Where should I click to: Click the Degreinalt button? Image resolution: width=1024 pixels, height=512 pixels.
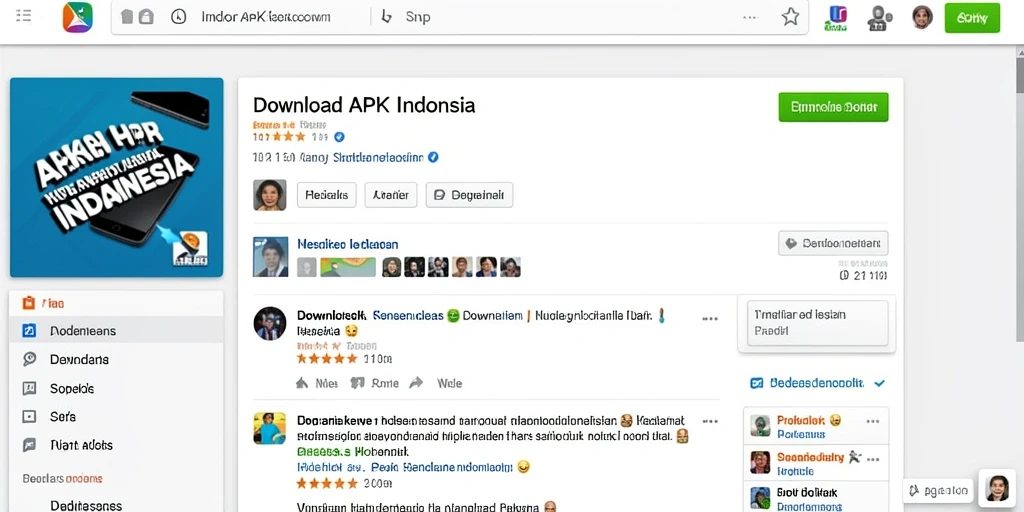pos(470,195)
